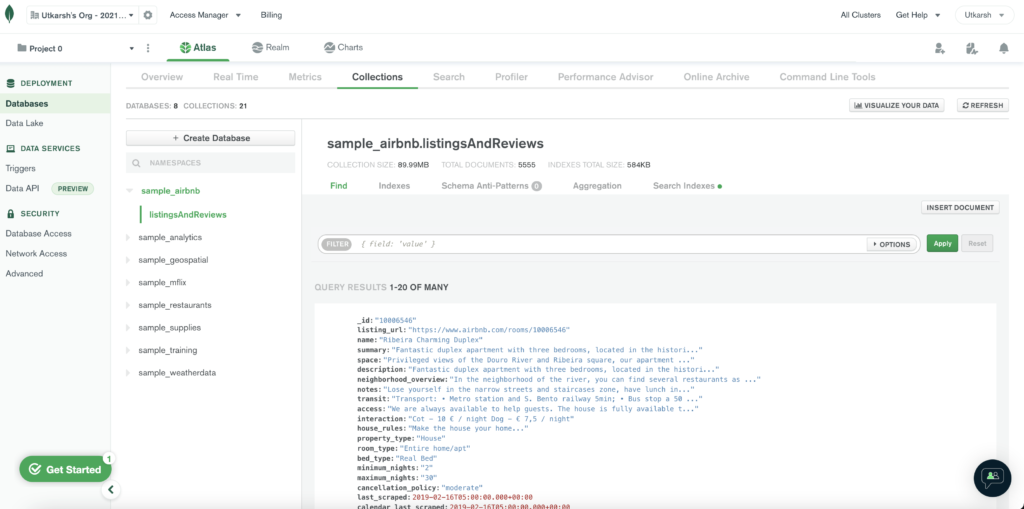This screenshot has width=1024, height=509.
Task: Open the project options three-dot menu
Action: pyautogui.click(x=148, y=48)
